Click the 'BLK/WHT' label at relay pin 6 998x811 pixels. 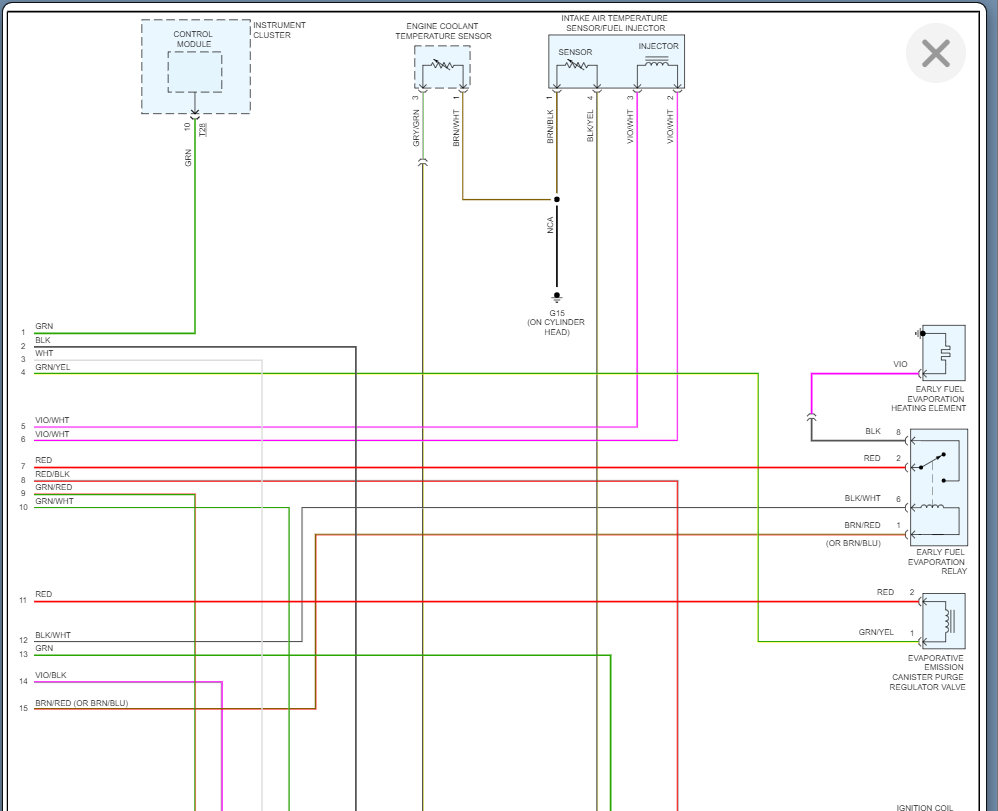(x=862, y=498)
